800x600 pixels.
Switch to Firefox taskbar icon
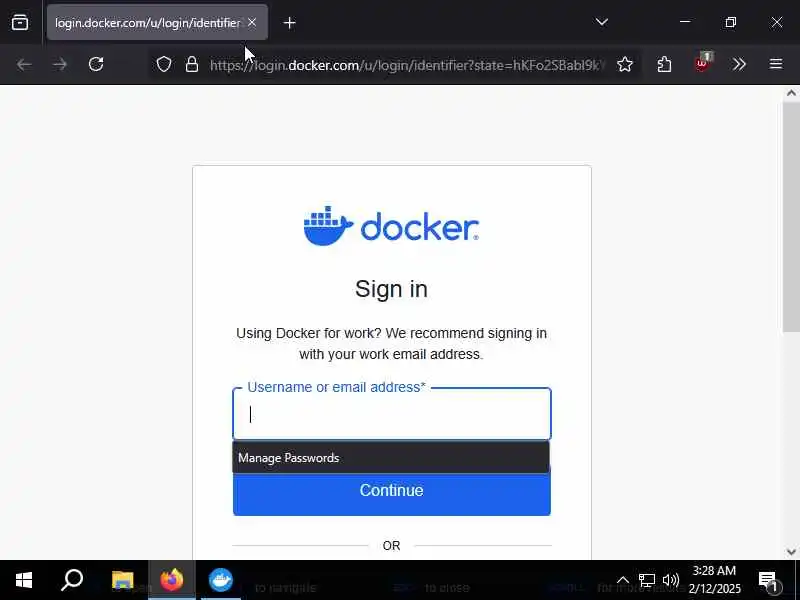[171, 580]
